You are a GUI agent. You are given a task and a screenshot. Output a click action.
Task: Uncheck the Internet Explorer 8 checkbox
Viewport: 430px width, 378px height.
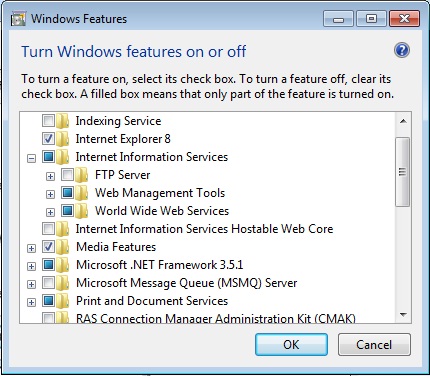[x=48, y=138]
